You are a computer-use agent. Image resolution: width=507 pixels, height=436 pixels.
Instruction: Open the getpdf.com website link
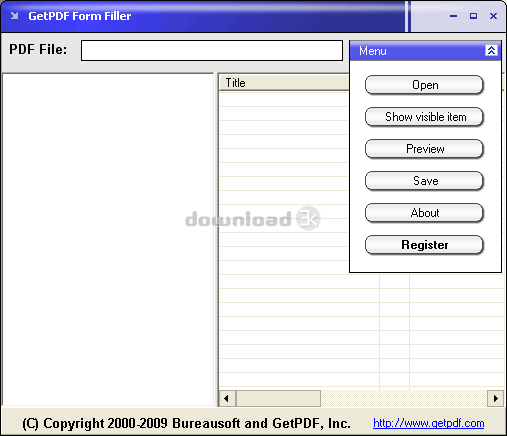(x=428, y=423)
